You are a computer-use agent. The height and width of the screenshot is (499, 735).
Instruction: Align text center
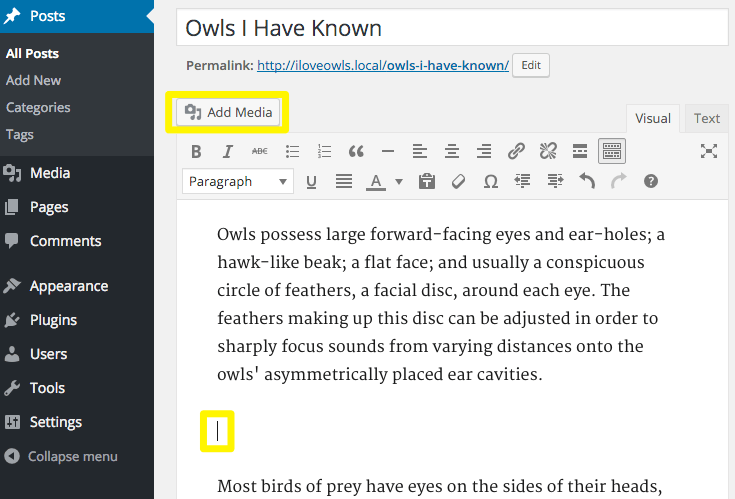[x=452, y=151]
